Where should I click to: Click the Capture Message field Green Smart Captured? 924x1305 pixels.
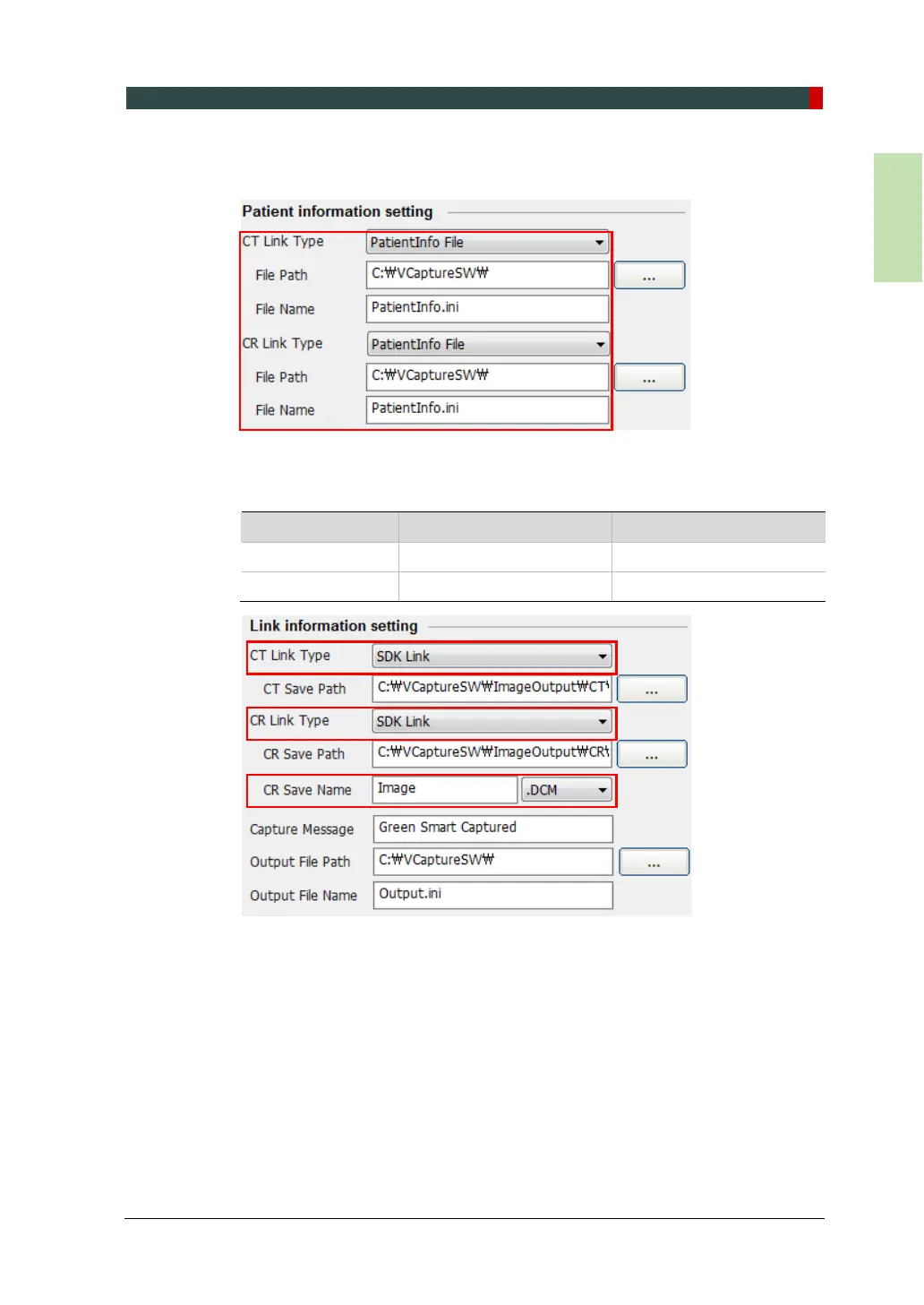493,829
